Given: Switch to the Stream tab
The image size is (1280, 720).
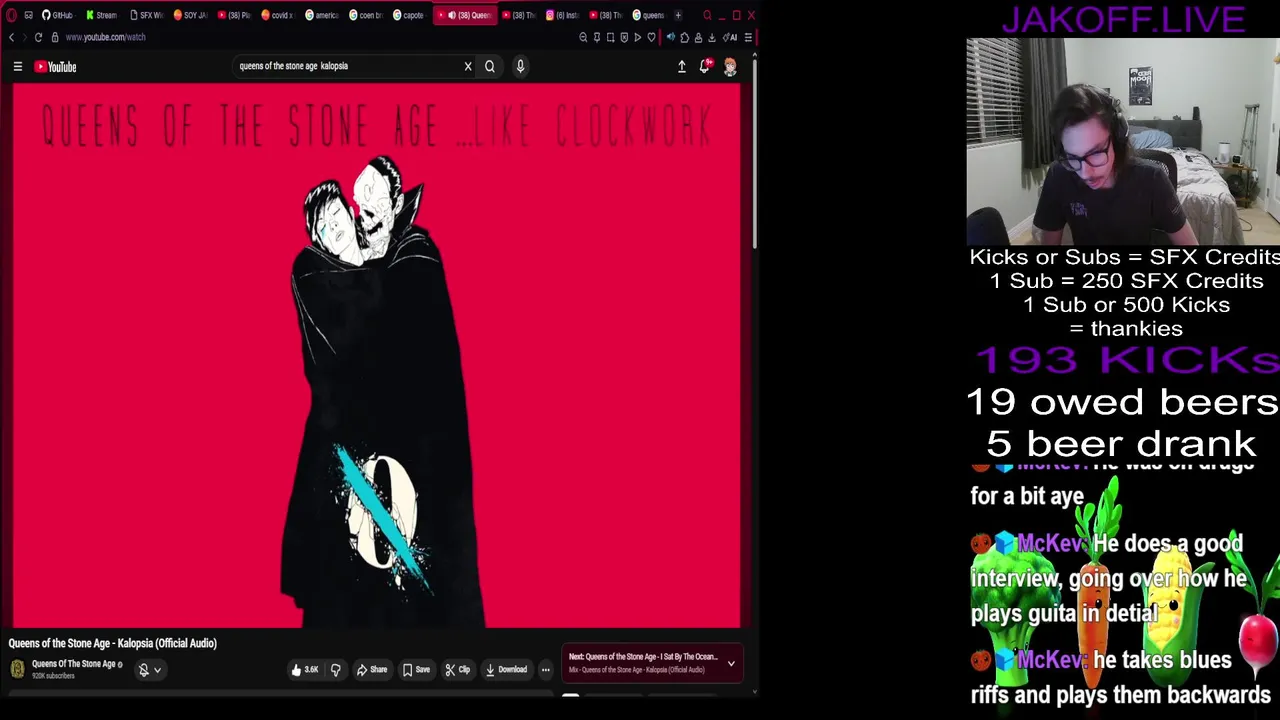Looking at the screenshot, I should click(x=101, y=15).
